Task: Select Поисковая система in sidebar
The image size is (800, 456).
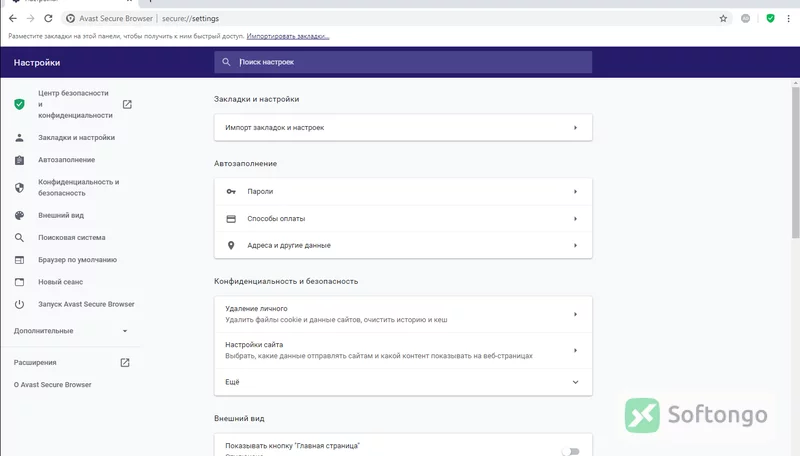Action: pos(72,238)
